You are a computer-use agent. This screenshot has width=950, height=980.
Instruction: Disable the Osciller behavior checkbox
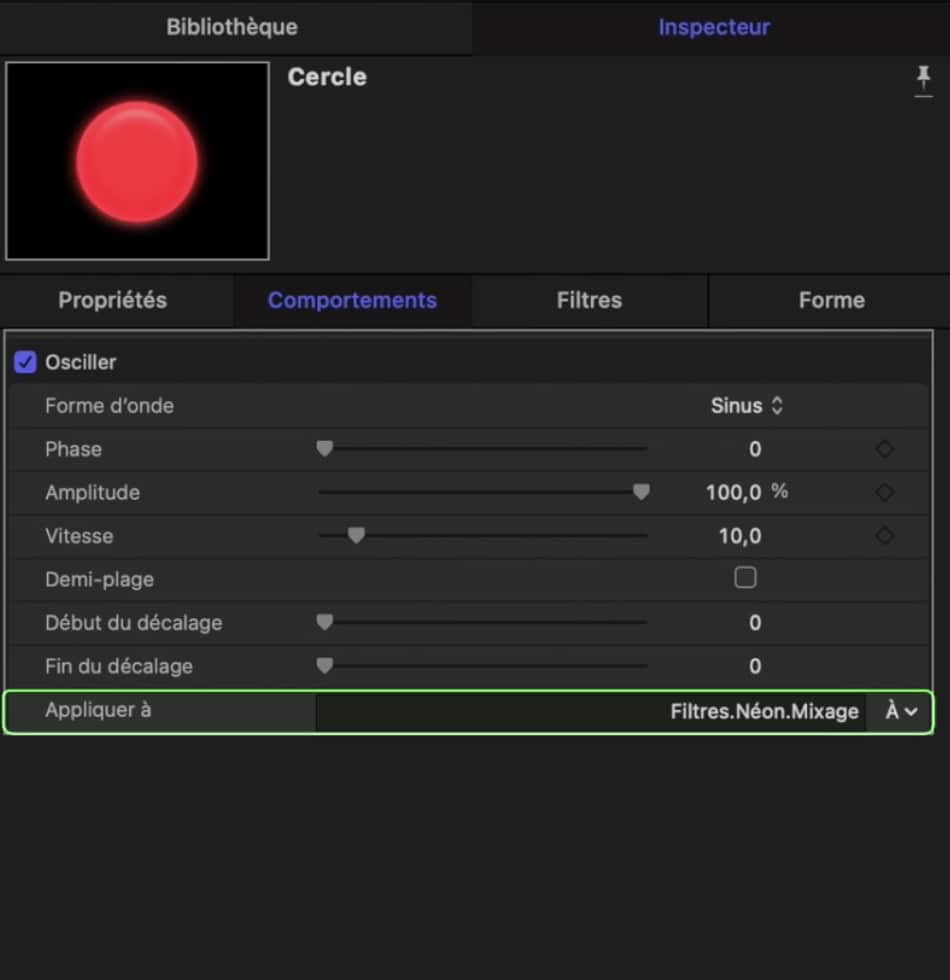click(x=26, y=362)
